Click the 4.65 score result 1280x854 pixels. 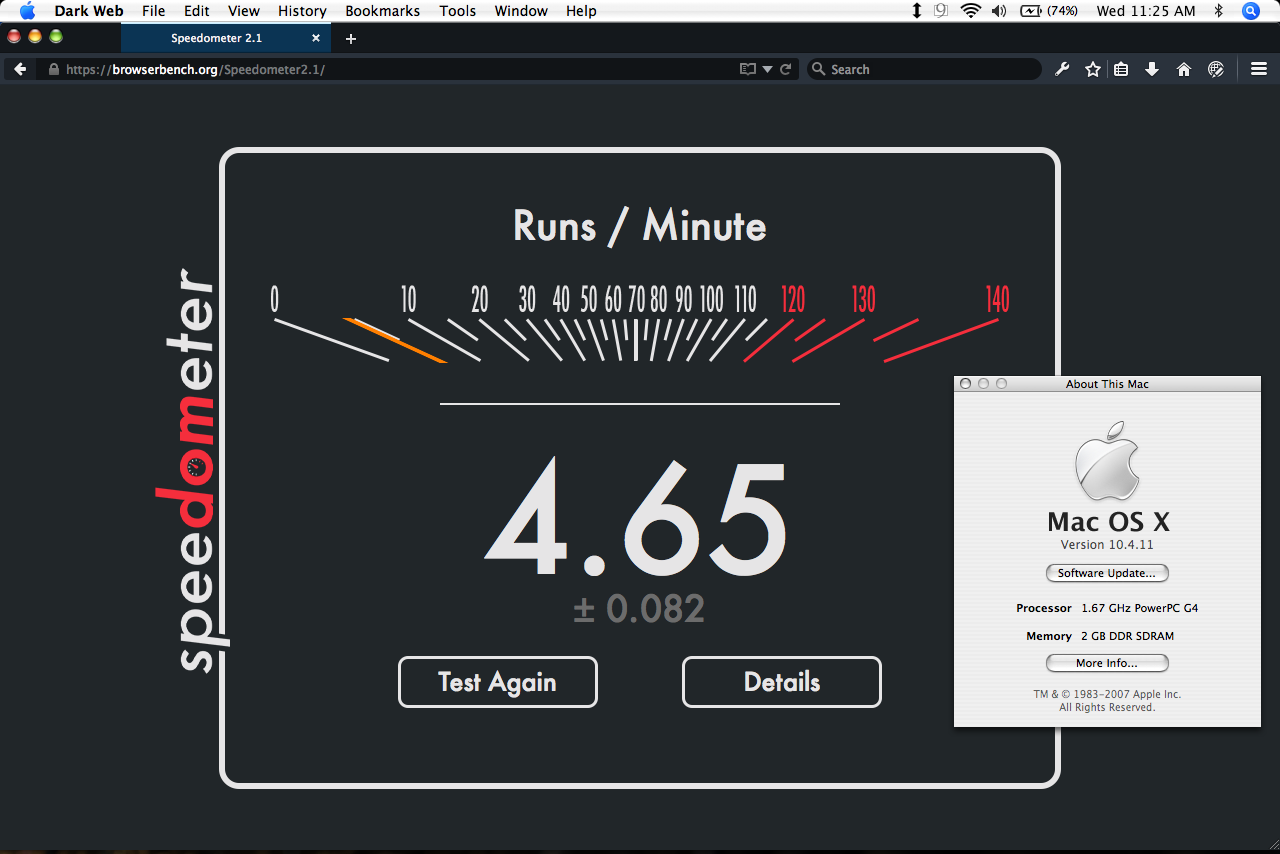(x=638, y=519)
